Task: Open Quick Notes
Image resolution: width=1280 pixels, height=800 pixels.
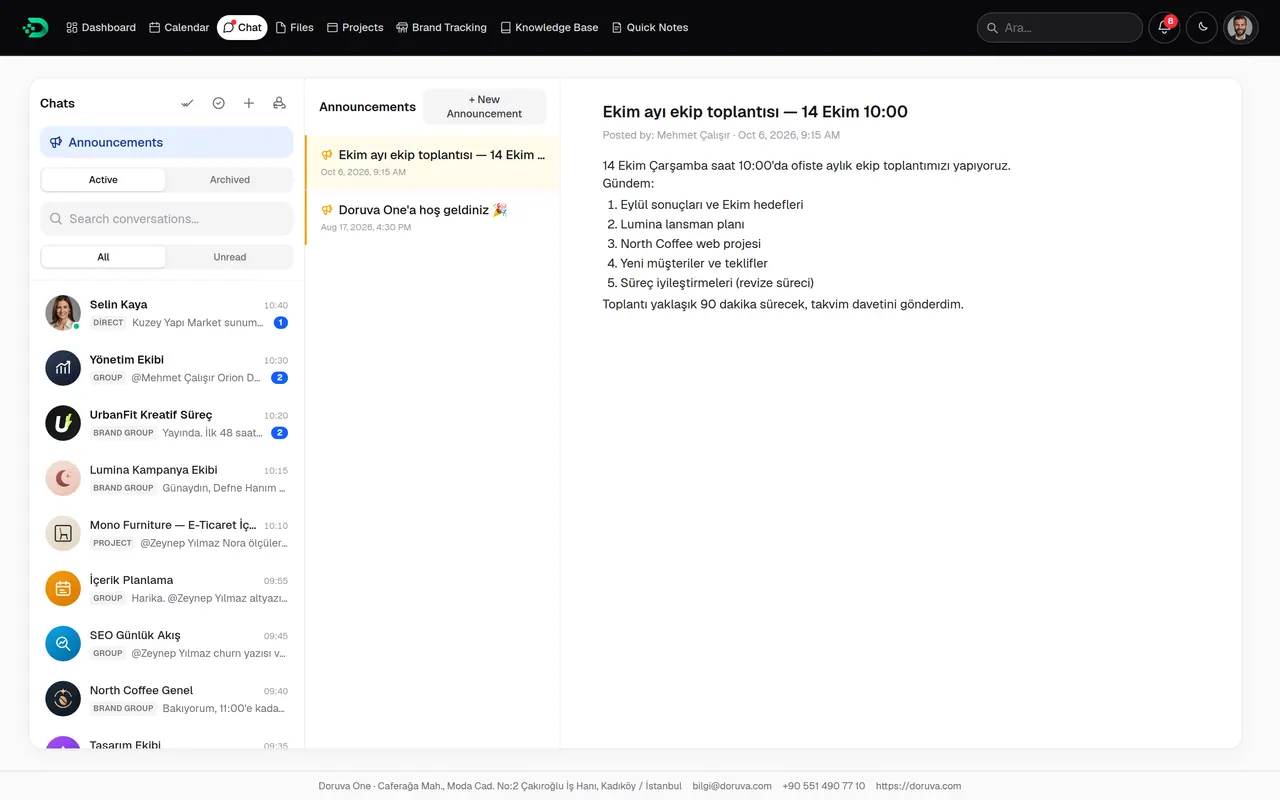Action: 650,27
